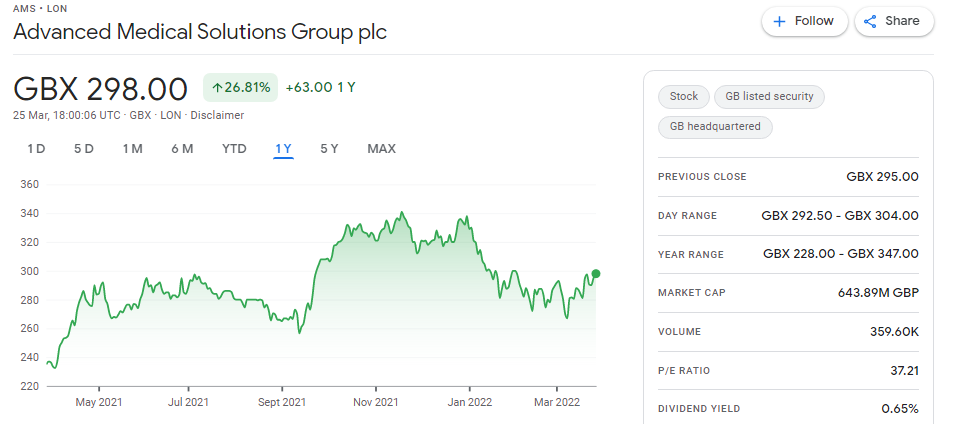Screen dimensions: 954x424
Task: Open the Share button
Action: point(894,21)
